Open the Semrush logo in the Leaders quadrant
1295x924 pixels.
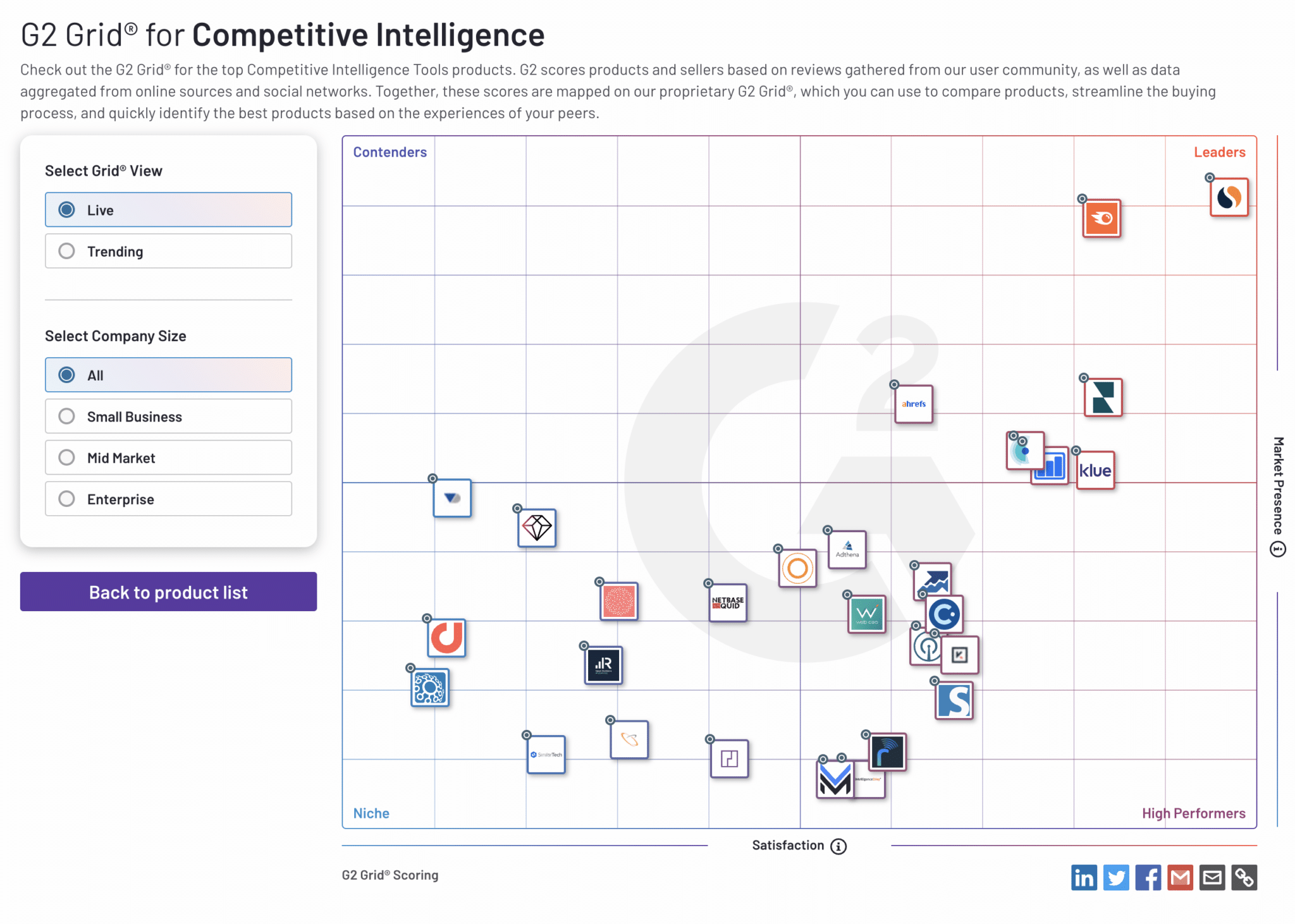[x=1102, y=219]
